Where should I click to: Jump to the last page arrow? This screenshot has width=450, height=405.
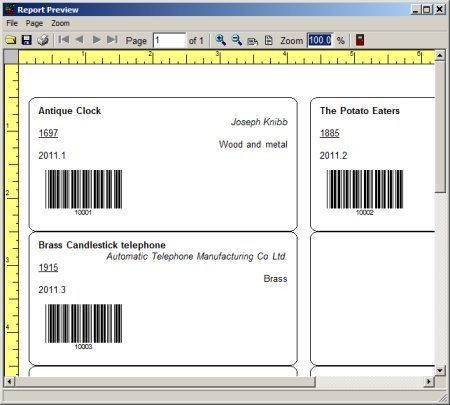coord(112,40)
